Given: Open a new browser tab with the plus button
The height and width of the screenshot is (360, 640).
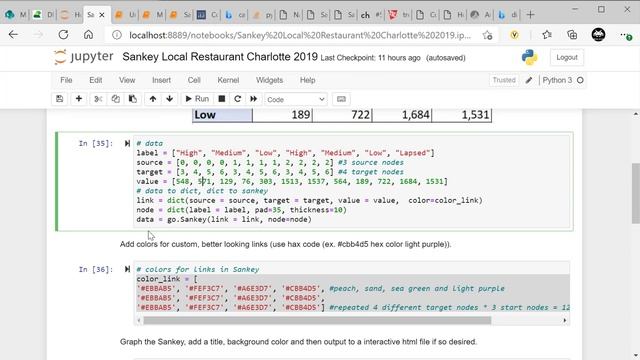Looking at the screenshot, I should click(x=530, y=15).
